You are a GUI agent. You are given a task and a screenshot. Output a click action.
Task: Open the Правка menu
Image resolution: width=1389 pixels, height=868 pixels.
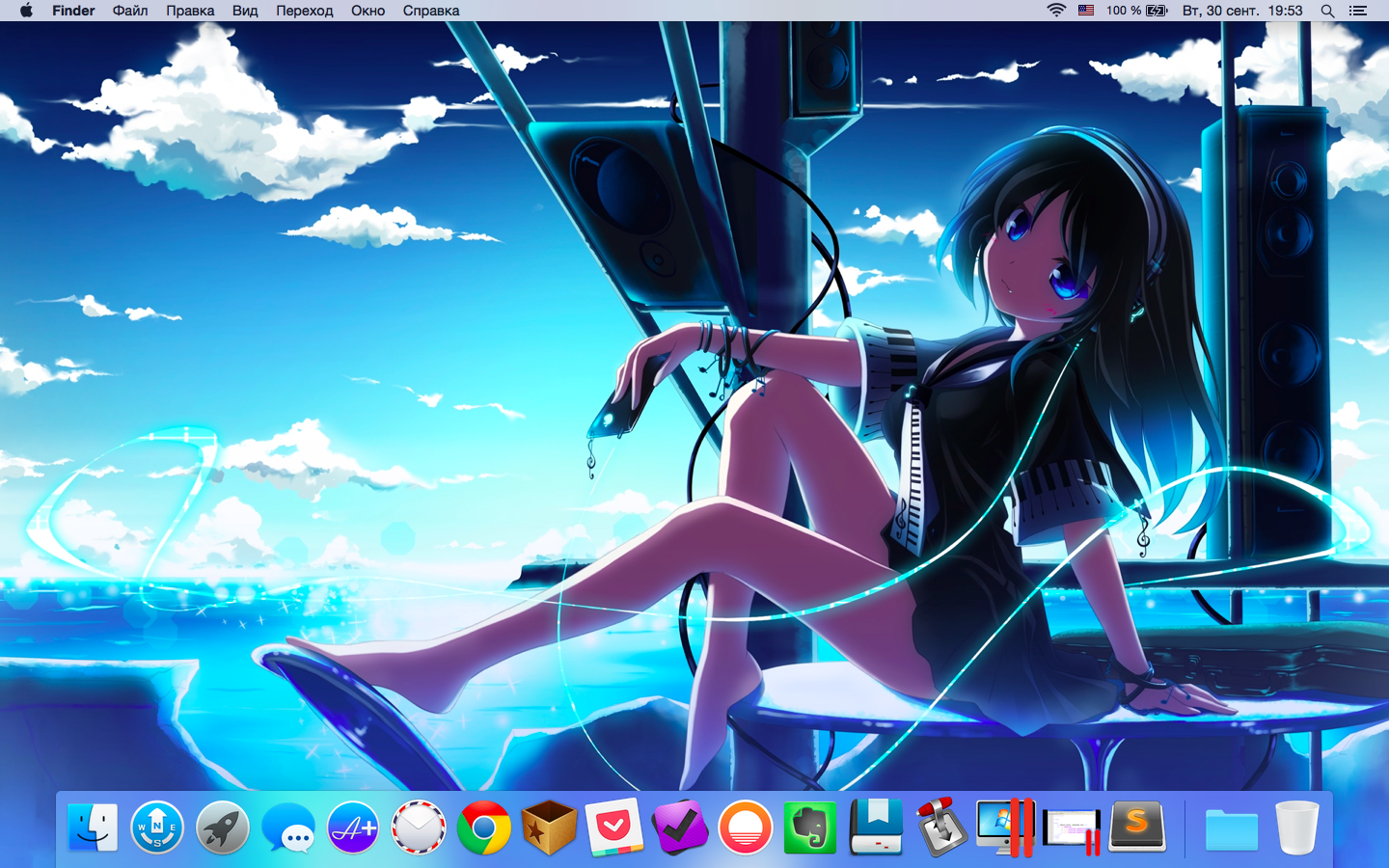tap(190, 11)
